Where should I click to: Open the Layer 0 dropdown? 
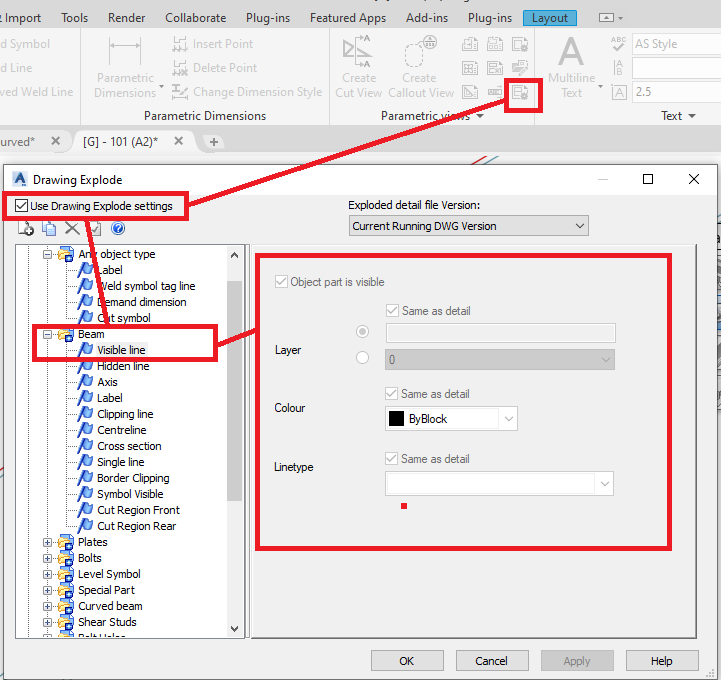coord(499,360)
